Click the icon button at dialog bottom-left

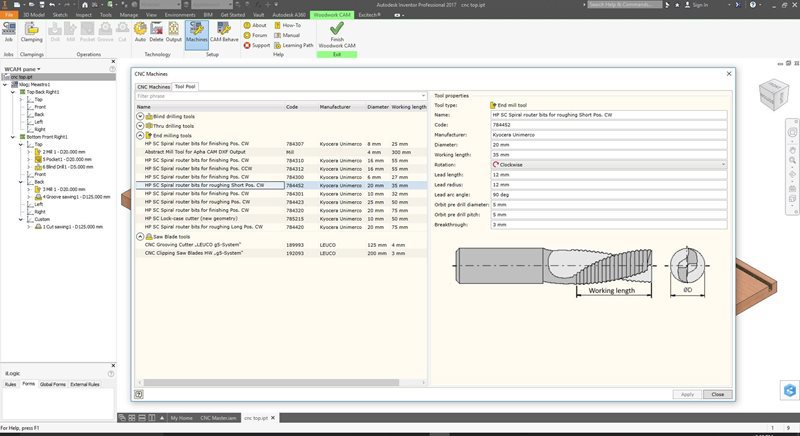(139, 394)
